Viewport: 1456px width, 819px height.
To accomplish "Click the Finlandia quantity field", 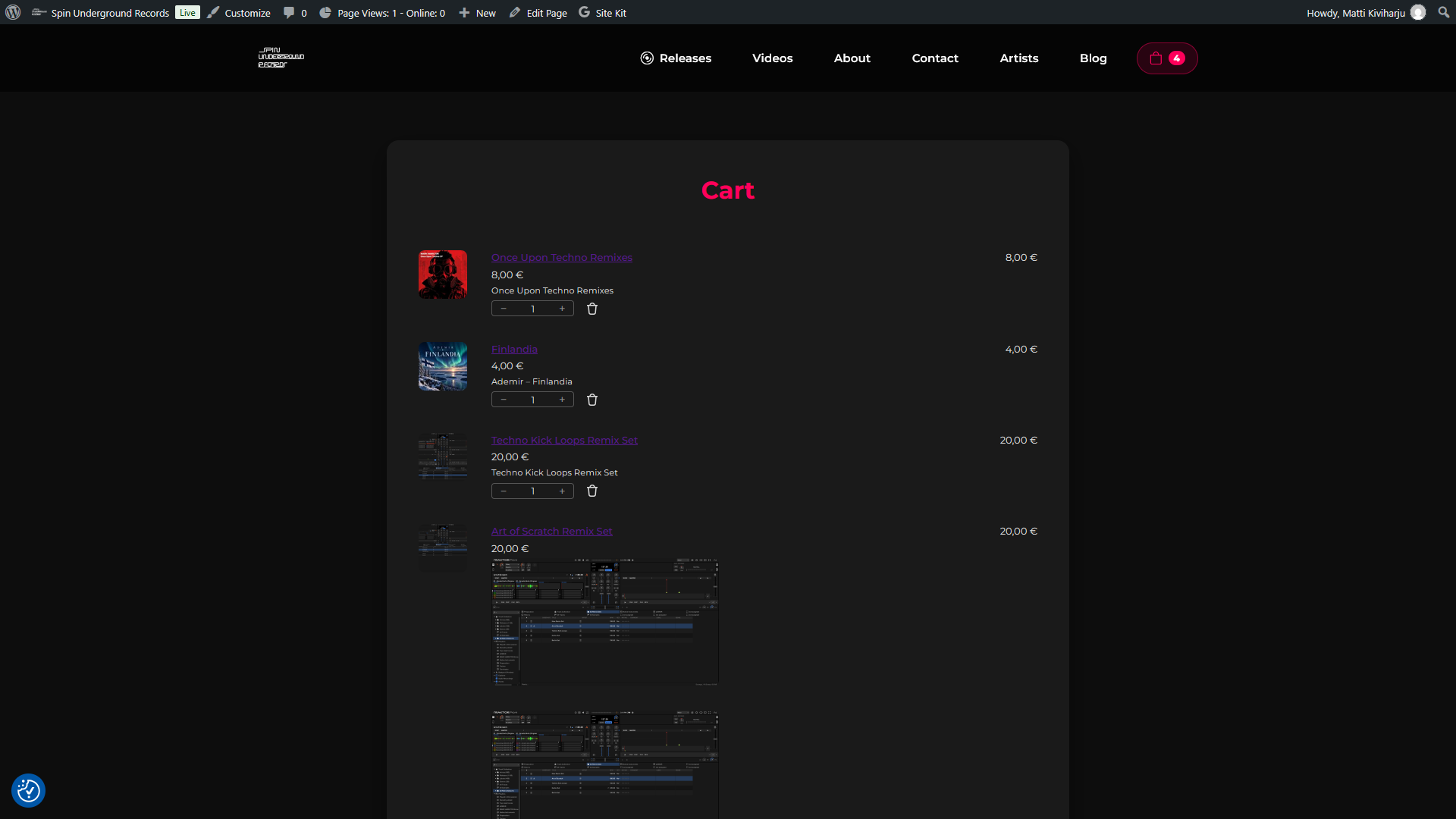I will coord(532,400).
